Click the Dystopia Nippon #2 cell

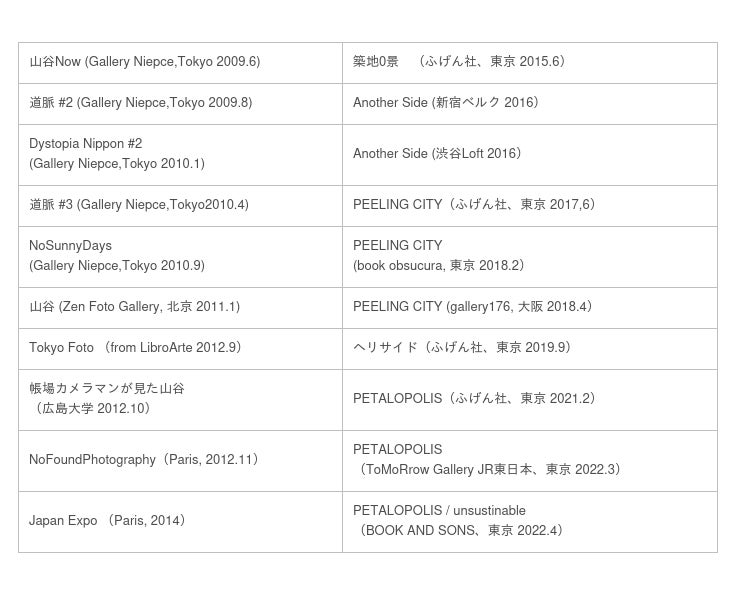click(x=117, y=154)
